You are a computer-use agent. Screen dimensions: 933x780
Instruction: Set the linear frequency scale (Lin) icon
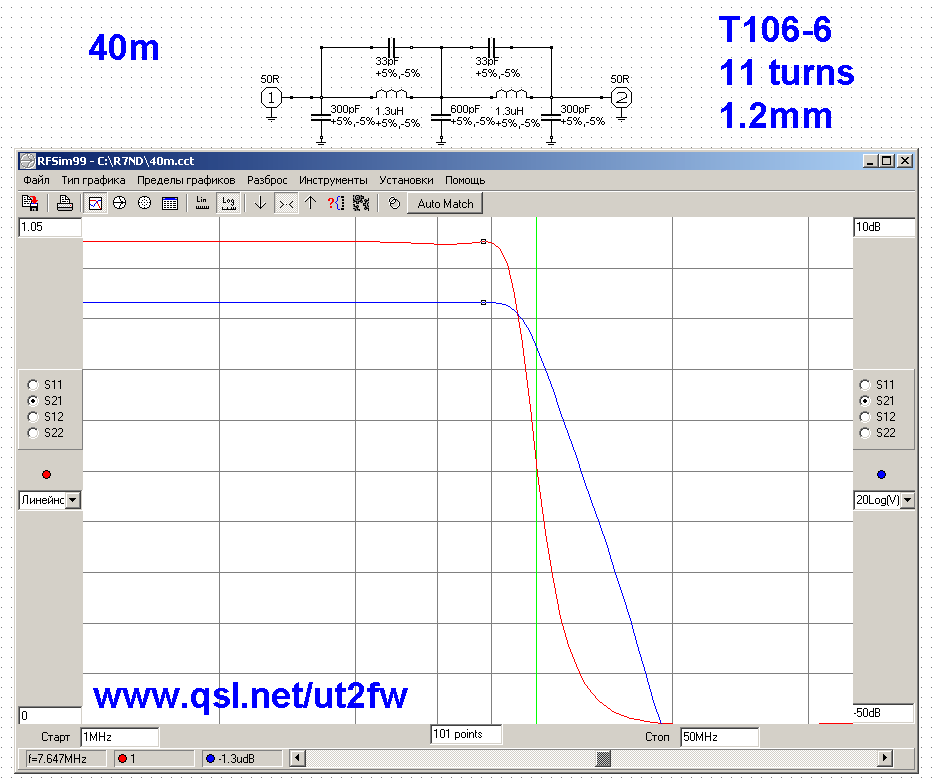coord(201,203)
